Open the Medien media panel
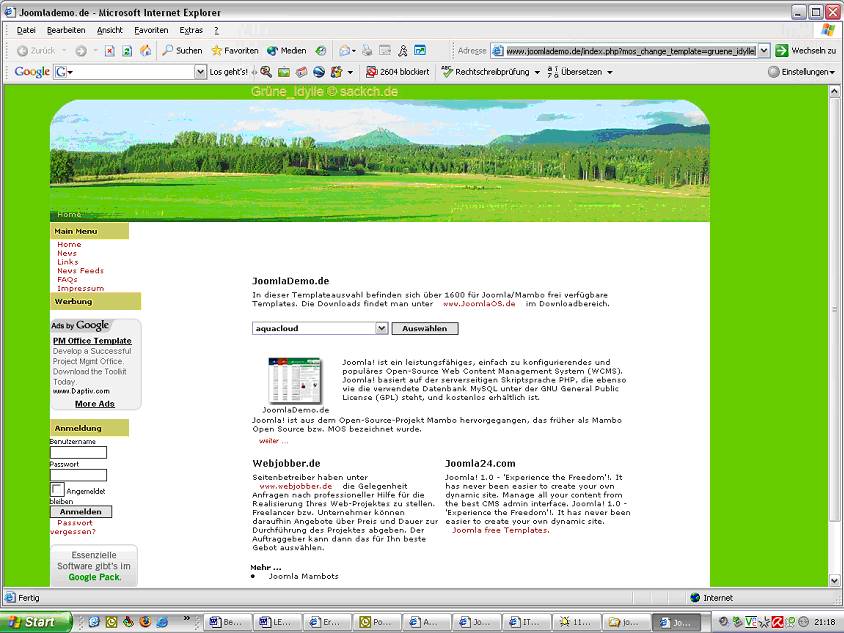The image size is (844, 633). coord(286,51)
